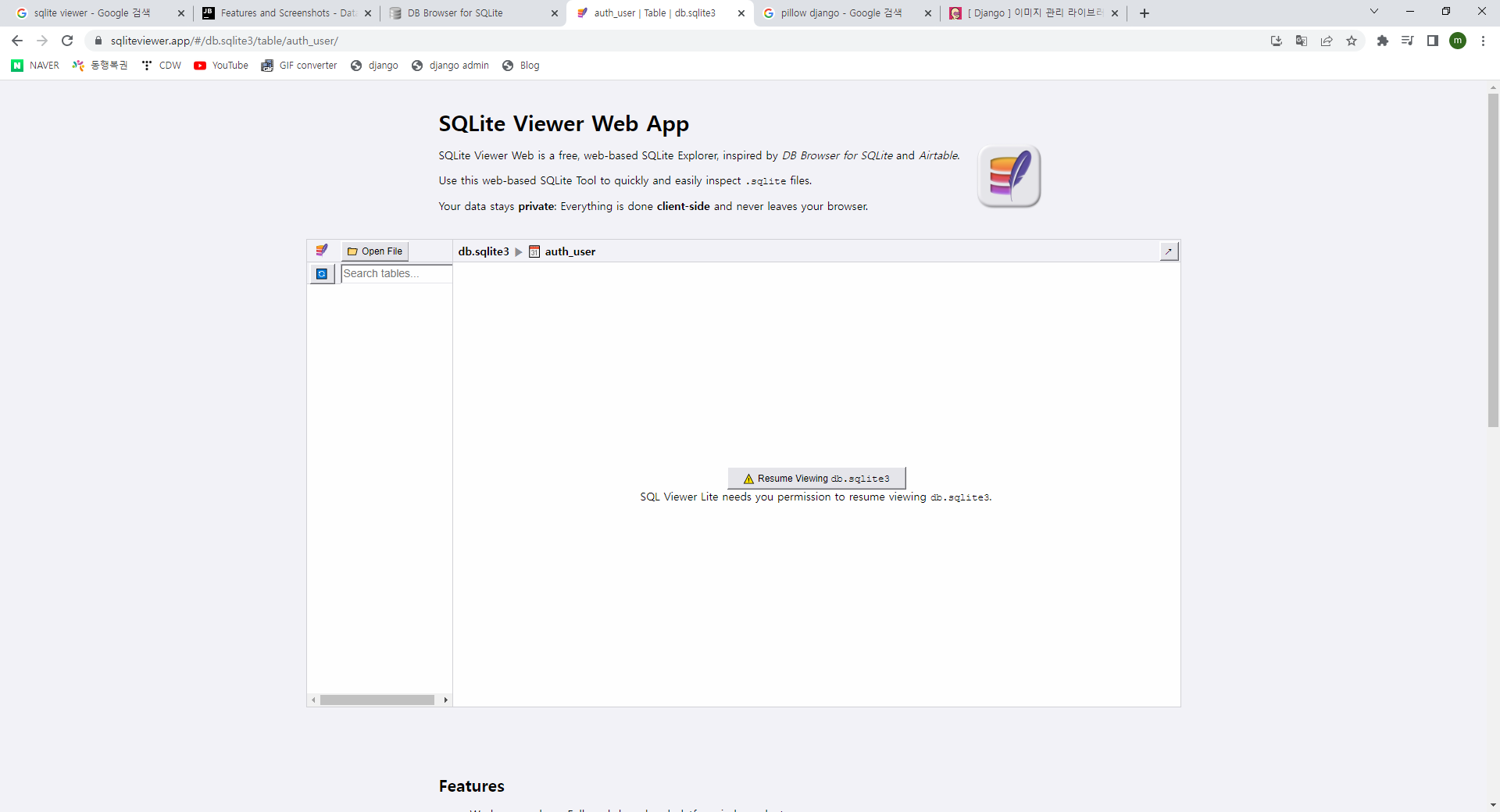Click the SQLite Viewer logo icon beside Open File
Viewport: 1500px width, 812px height.
tap(322, 251)
